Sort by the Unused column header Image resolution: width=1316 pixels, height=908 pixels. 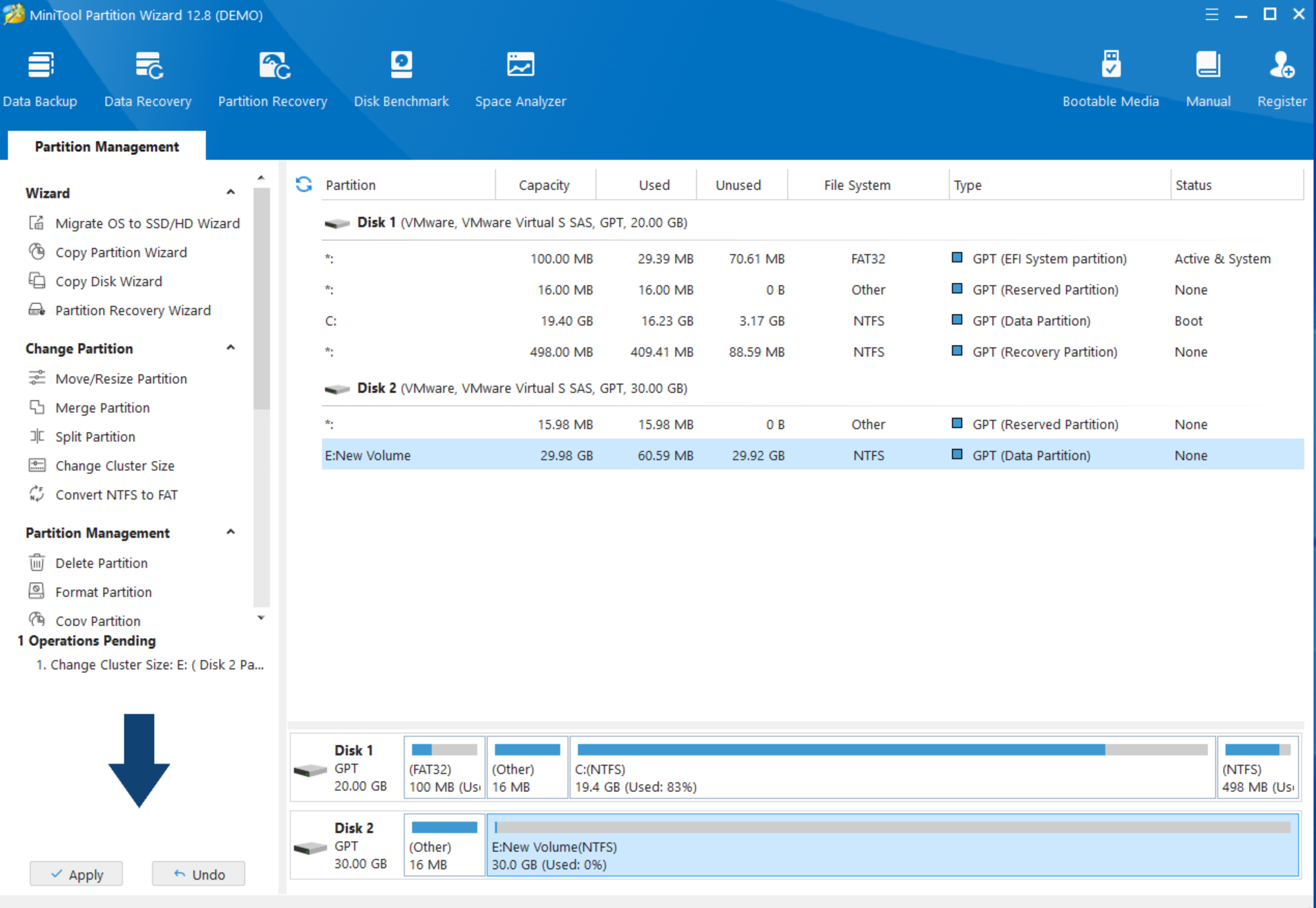pyautogui.click(x=742, y=184)
